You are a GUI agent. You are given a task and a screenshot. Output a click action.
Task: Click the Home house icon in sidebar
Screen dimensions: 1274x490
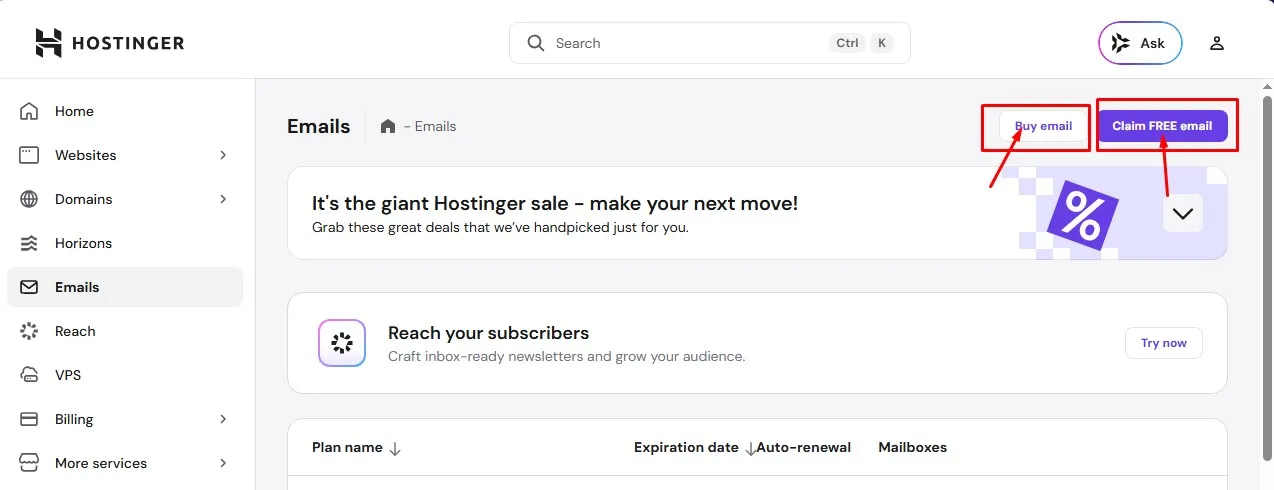click(x=29, y=111)
